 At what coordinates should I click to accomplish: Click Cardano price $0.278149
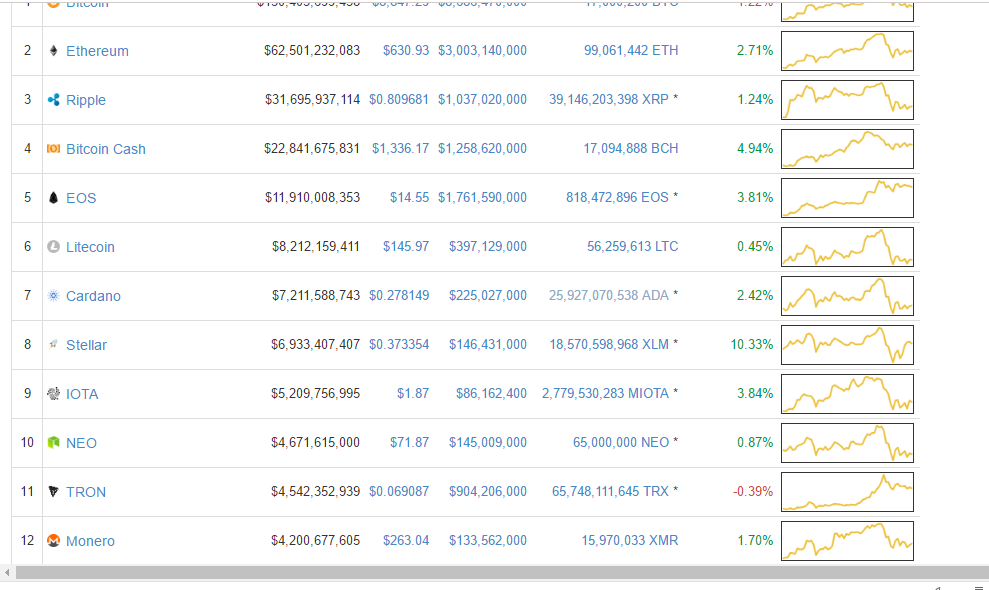(x=399, y=295)
